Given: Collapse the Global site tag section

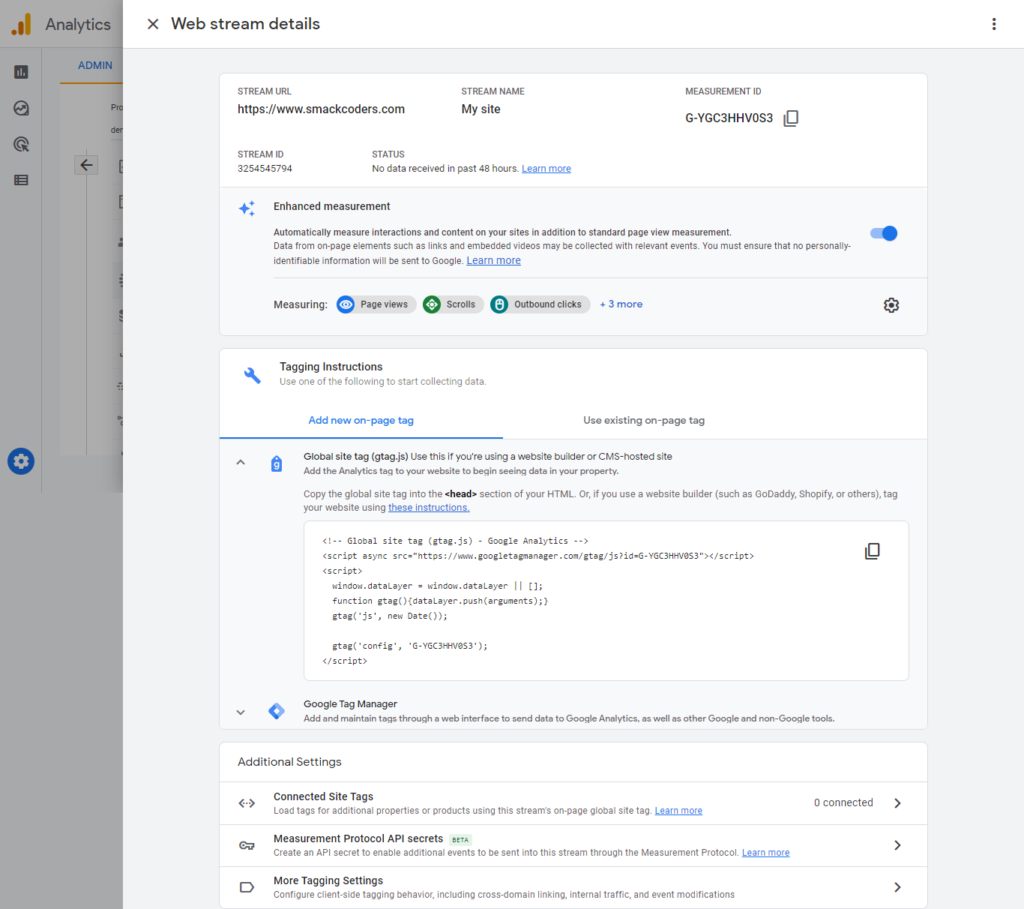Looking at the screenshot, I should pos(240,462).
